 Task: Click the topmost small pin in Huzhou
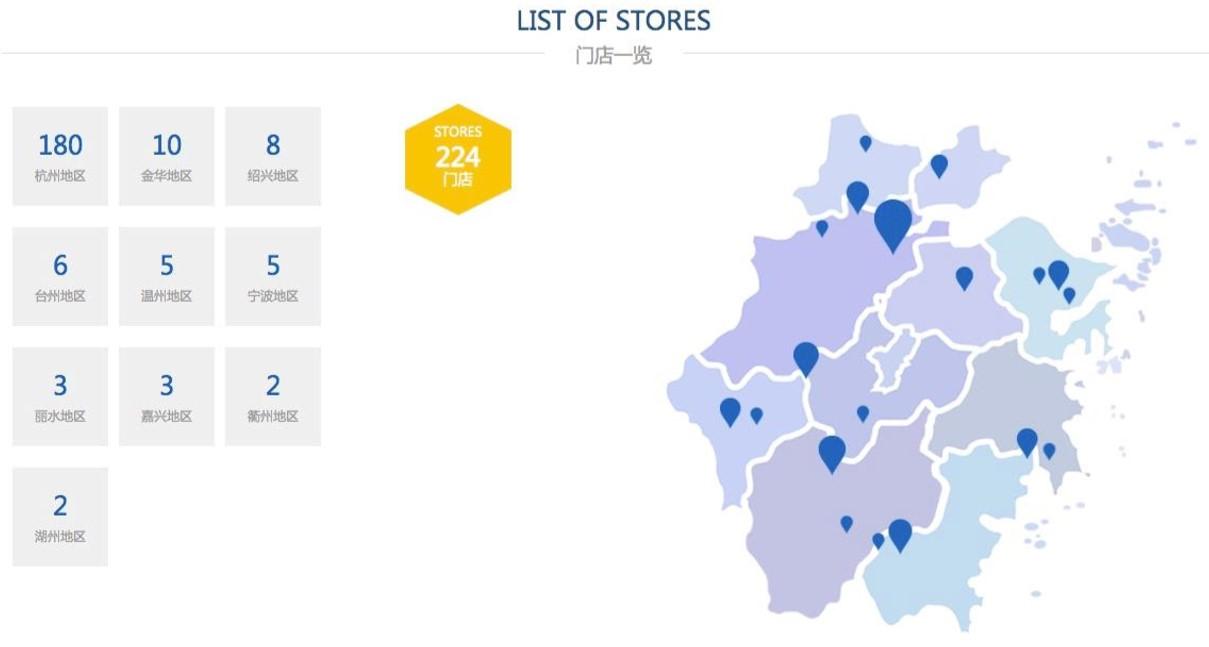(866, 143)
